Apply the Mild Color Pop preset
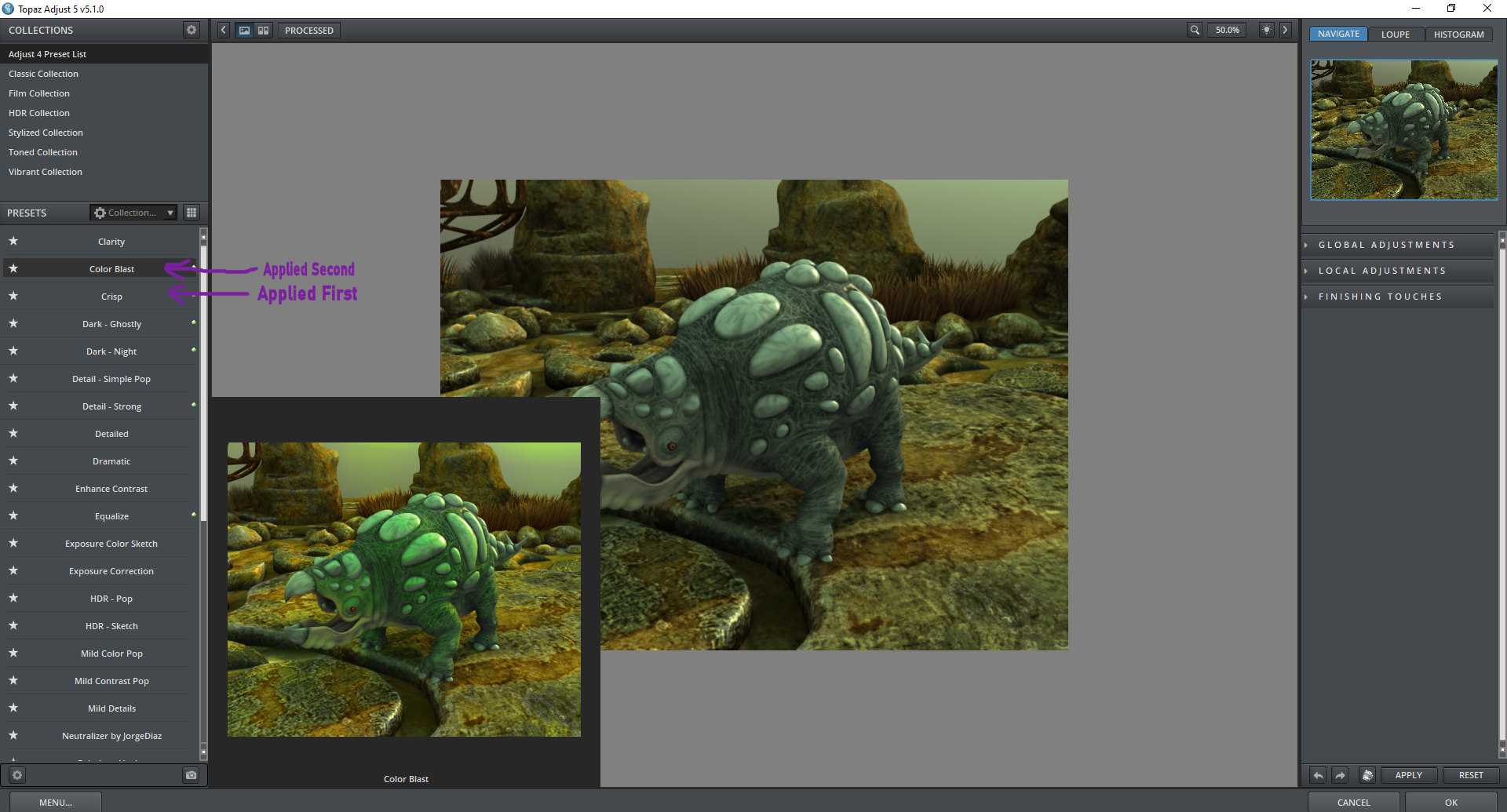 click(111, 654)
